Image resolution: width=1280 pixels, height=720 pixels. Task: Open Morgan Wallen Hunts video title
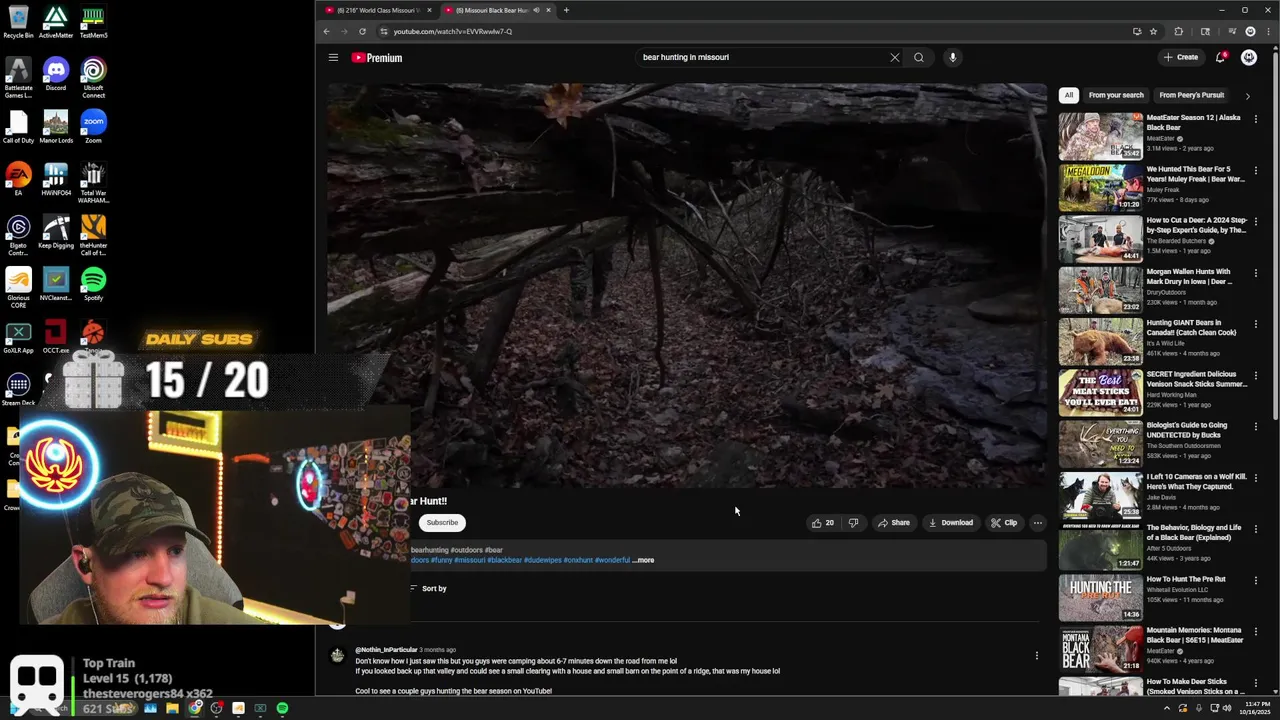(1190, 276)
